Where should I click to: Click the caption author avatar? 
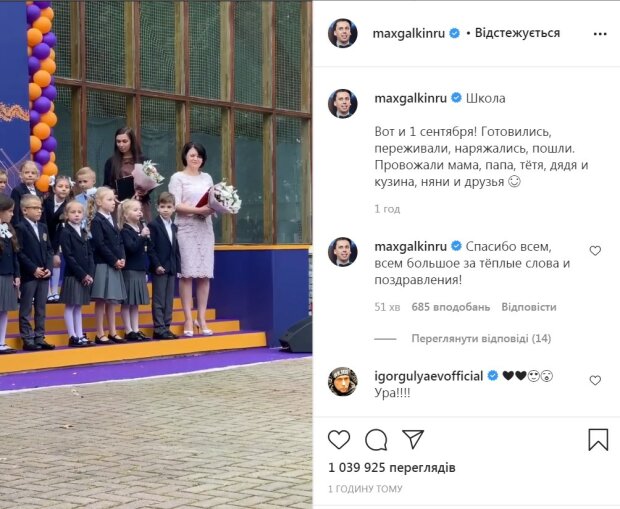343,104
